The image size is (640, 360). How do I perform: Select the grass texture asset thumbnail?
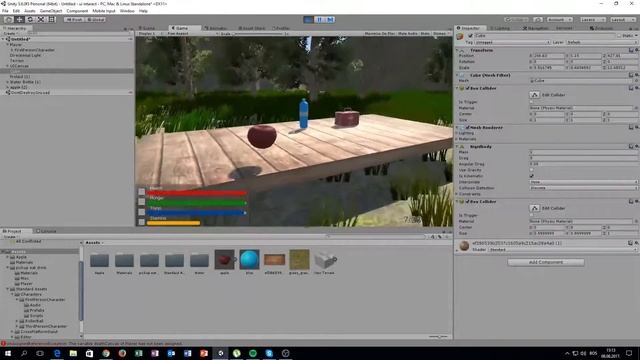click(299, 260)
